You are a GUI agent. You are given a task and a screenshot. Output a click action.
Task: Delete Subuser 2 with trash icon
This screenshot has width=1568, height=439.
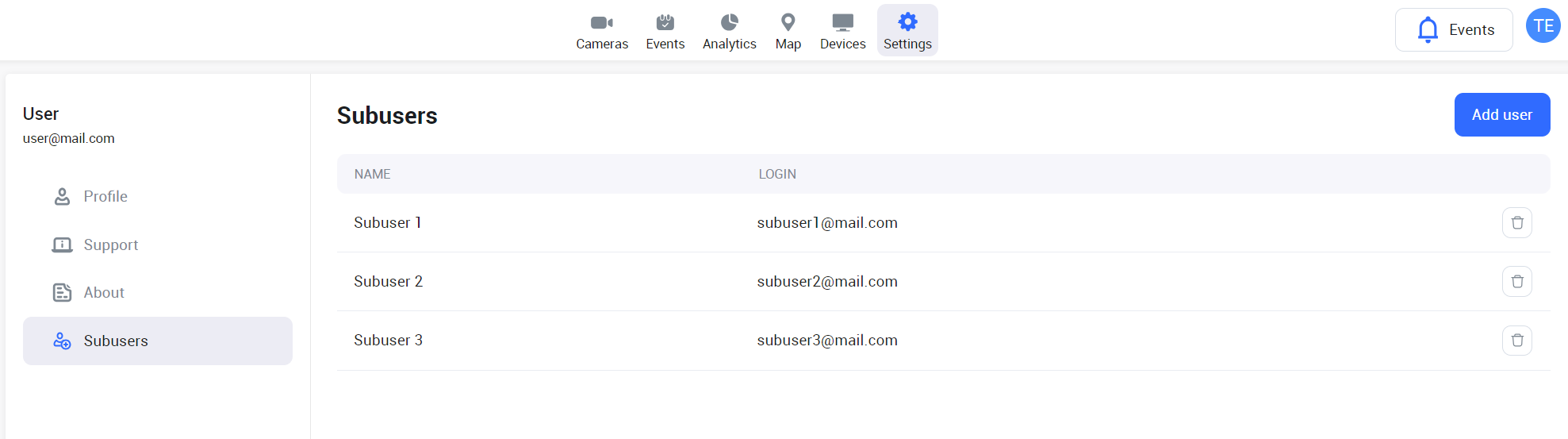click(x=1516, y=282)
